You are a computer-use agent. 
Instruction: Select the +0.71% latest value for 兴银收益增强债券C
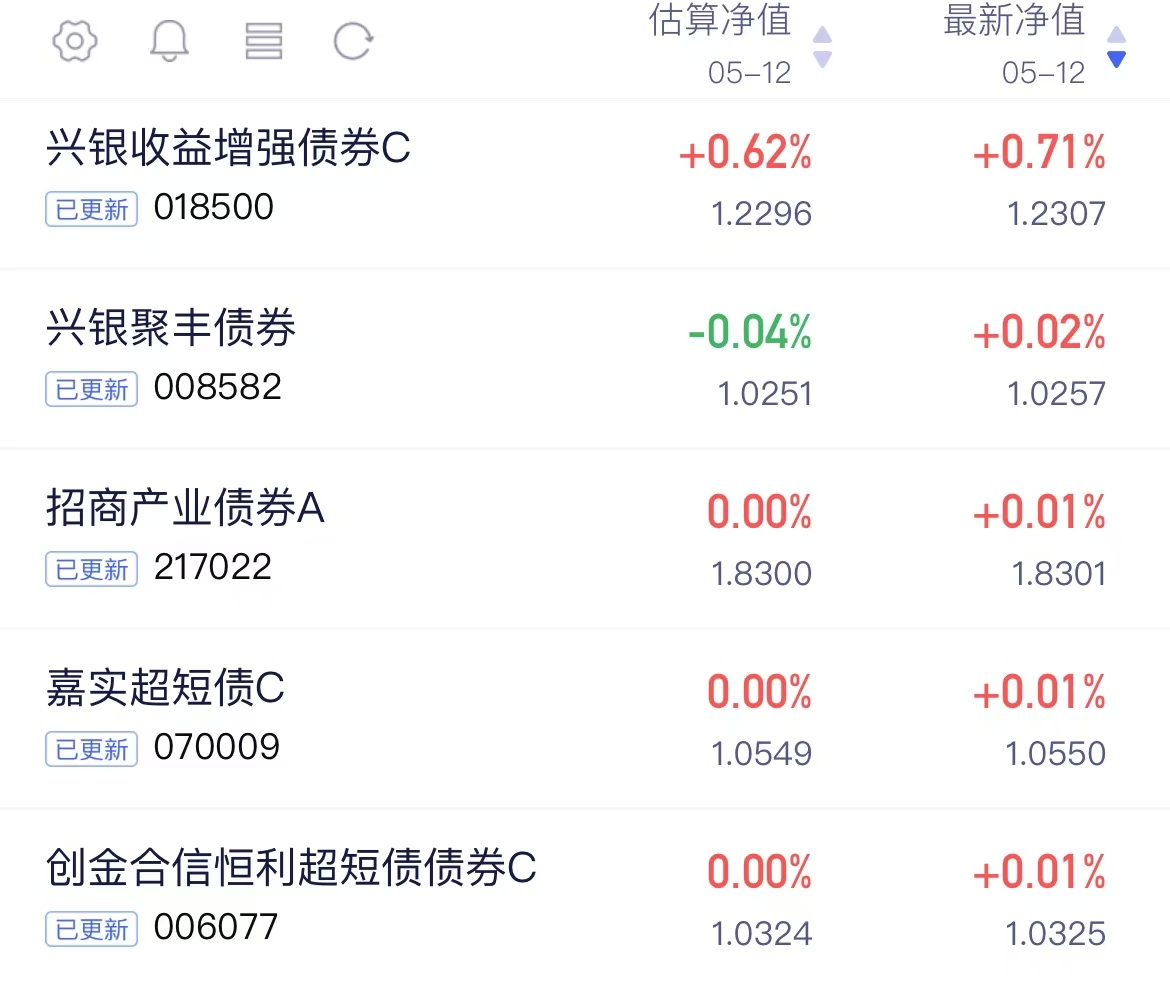pyautogui.click(x=1039, y=152)
